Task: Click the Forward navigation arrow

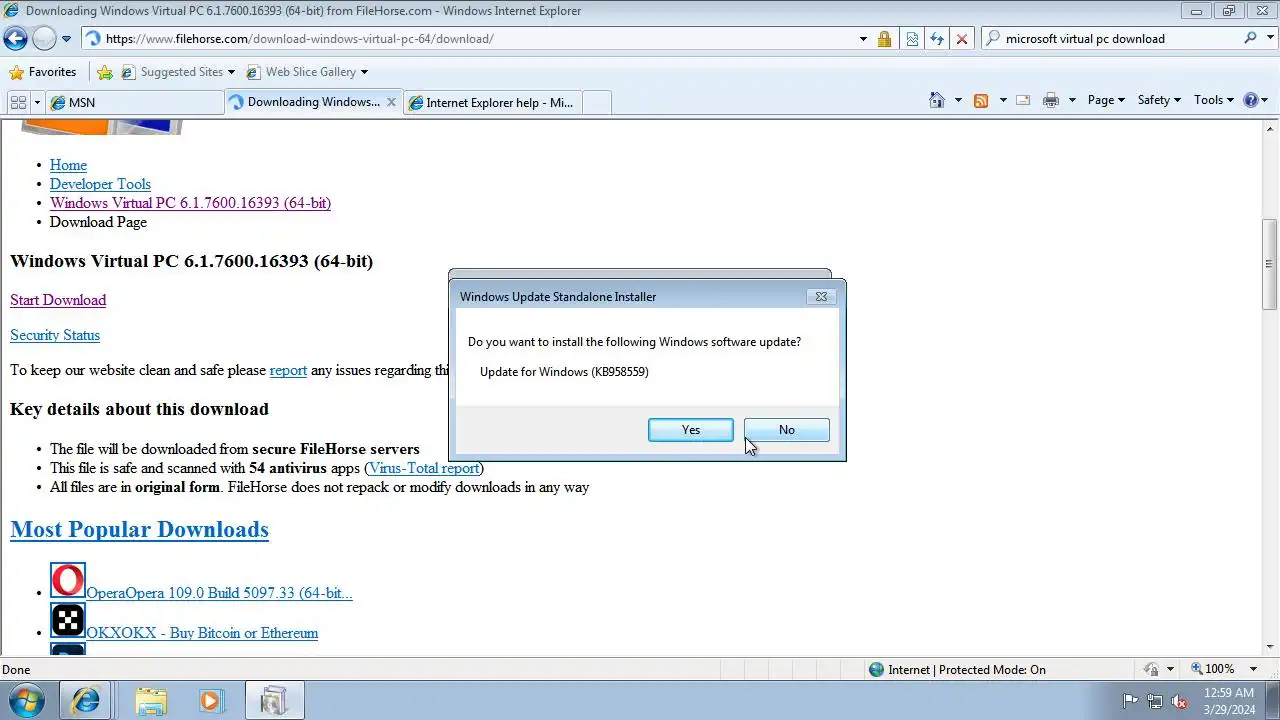Action: (44, 39)
